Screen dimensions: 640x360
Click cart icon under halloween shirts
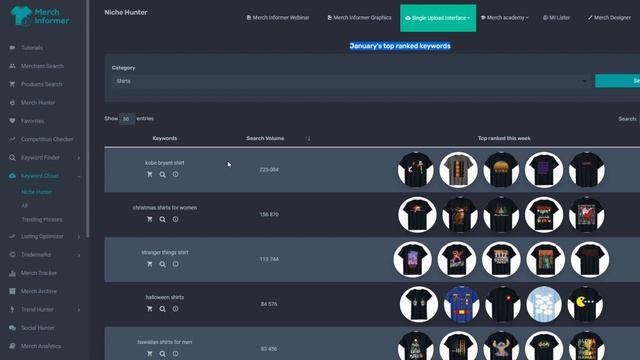click(x=150, y=309)
